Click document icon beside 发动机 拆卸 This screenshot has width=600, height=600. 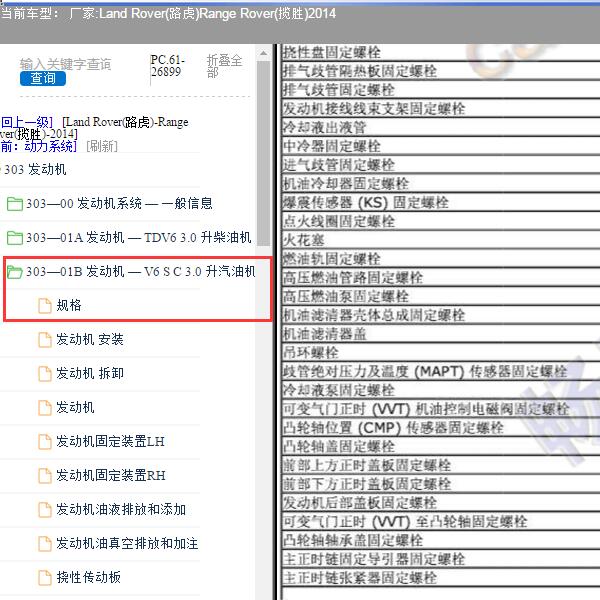click(44, 373)
